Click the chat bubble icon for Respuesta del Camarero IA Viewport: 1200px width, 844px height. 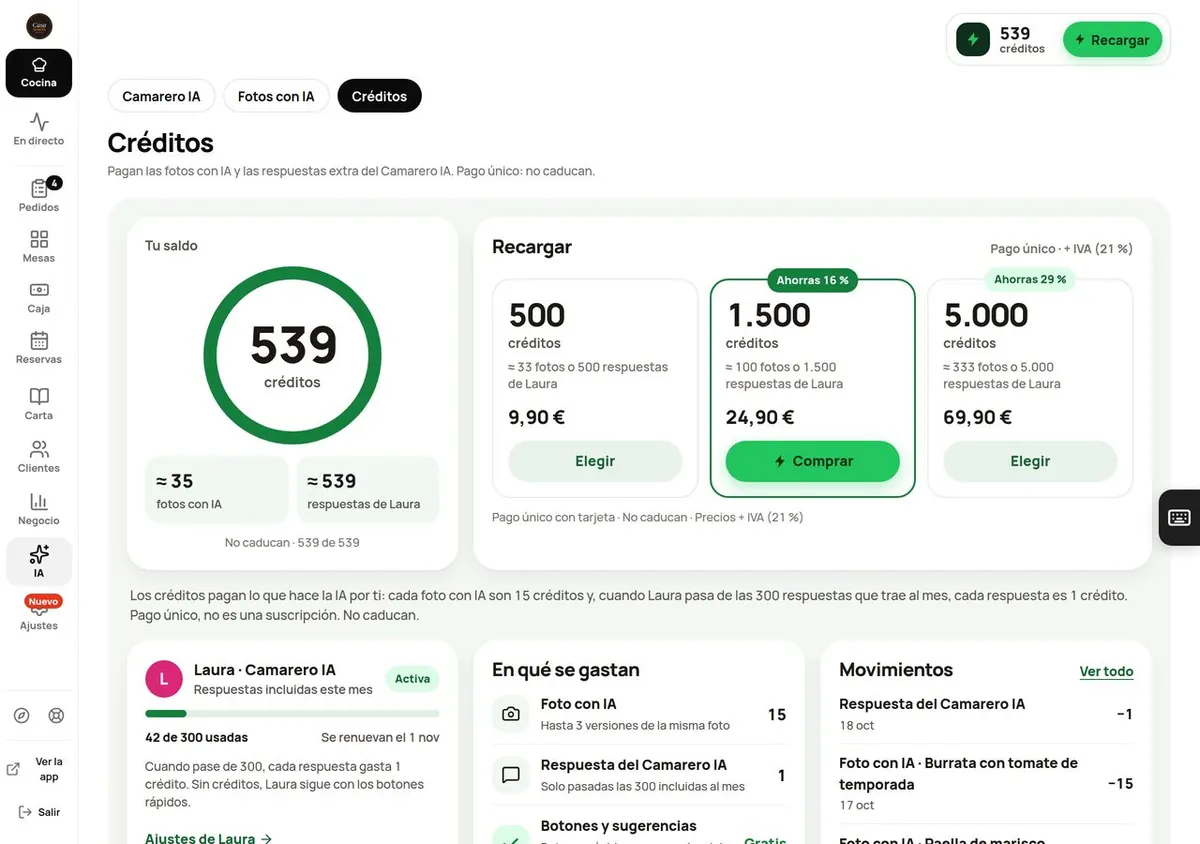click(x=511, y=775)
